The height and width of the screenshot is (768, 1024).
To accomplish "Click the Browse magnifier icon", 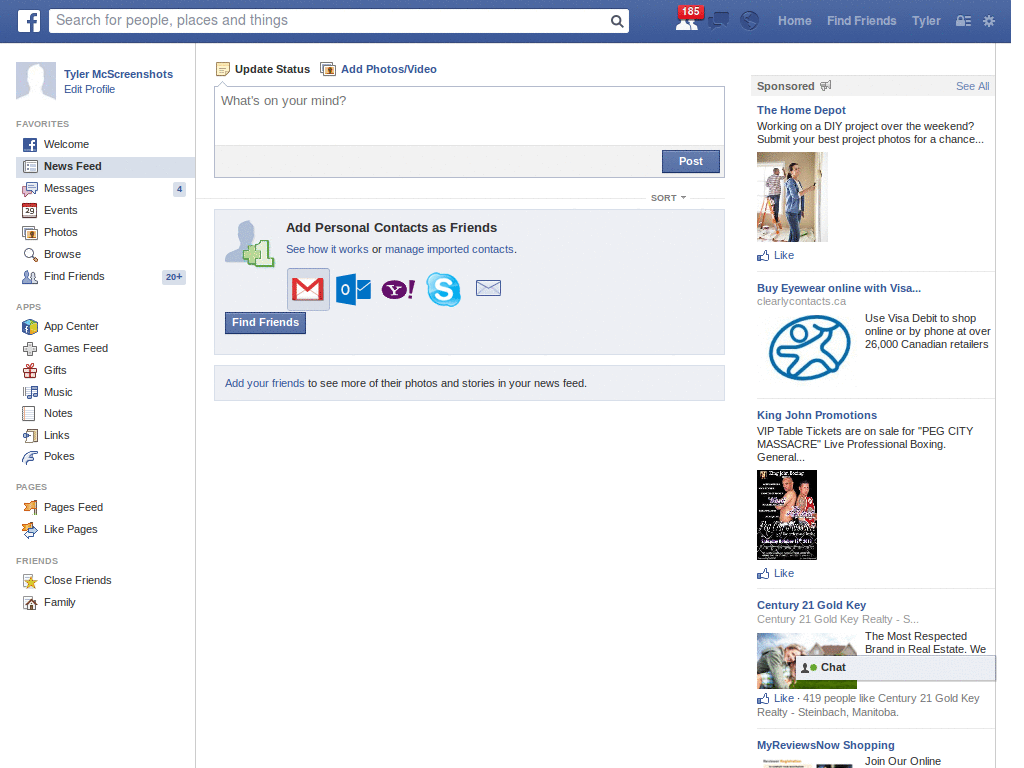I will tap(30, 255).
